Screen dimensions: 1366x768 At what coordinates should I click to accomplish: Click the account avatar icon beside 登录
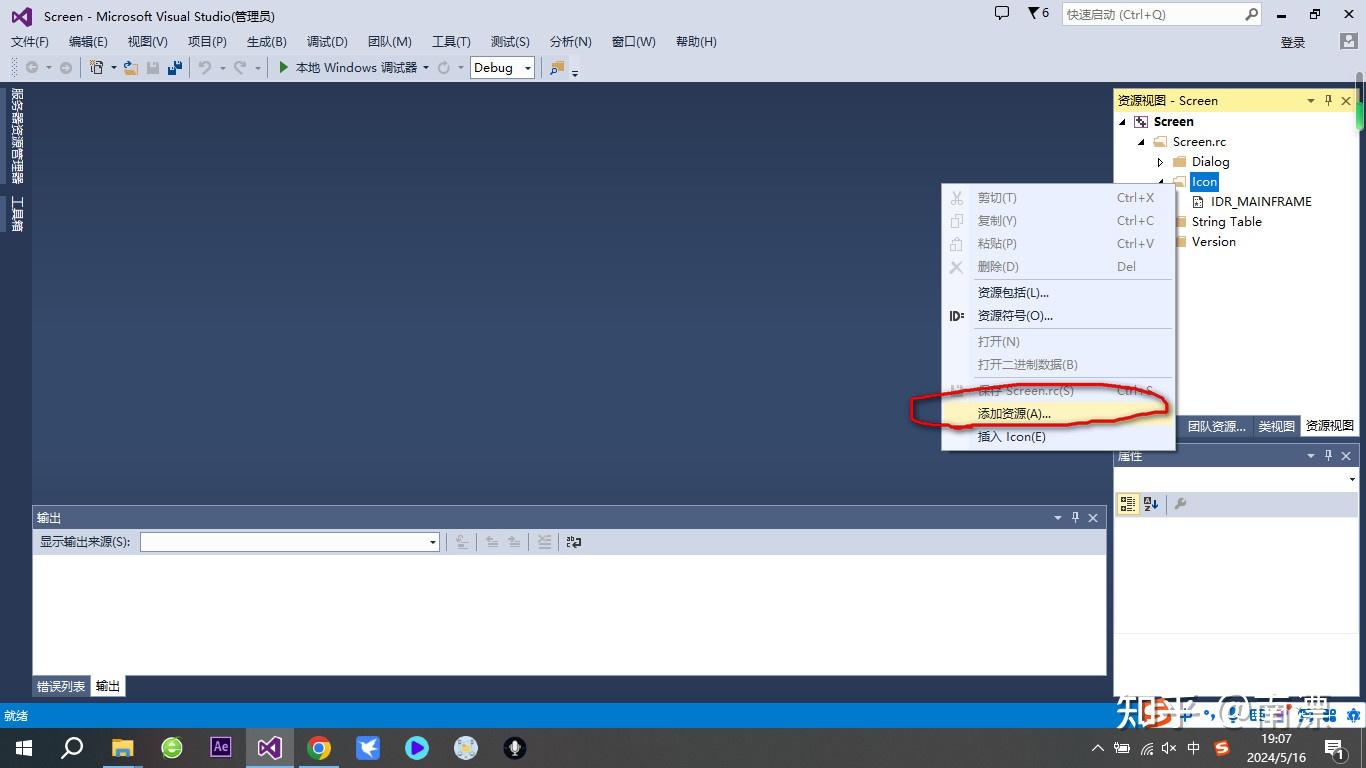tap(1348, 42)
